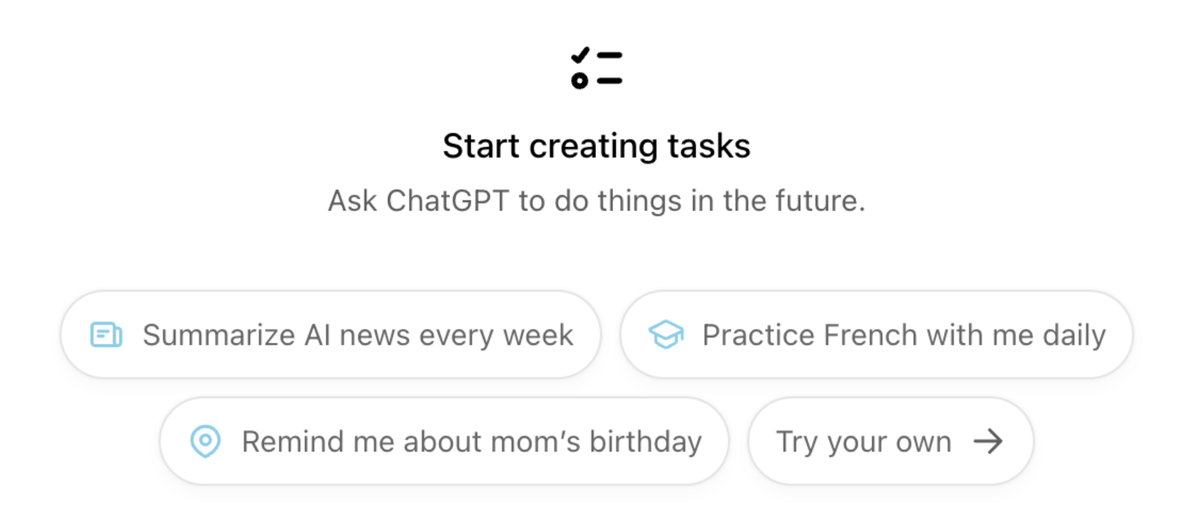Select the Summarize AI news every week suggestion

point(331,335)
